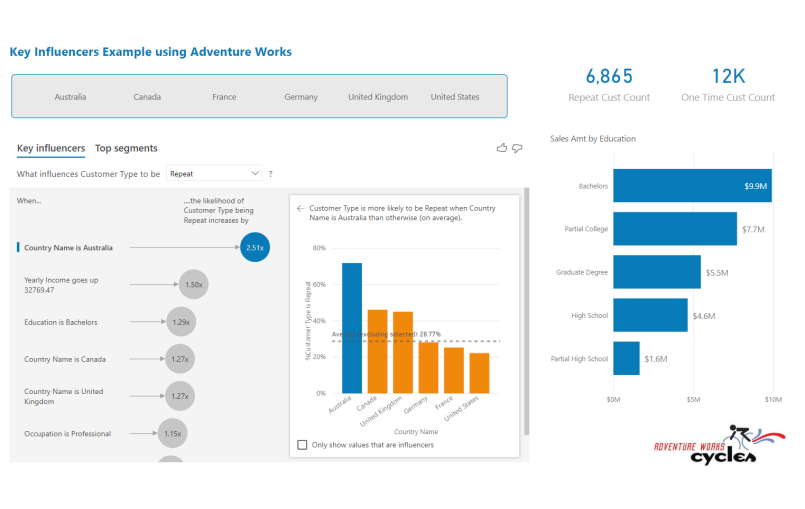805x509 pixels.
Task: Click the Partial College sales bar
Action: 675,229
